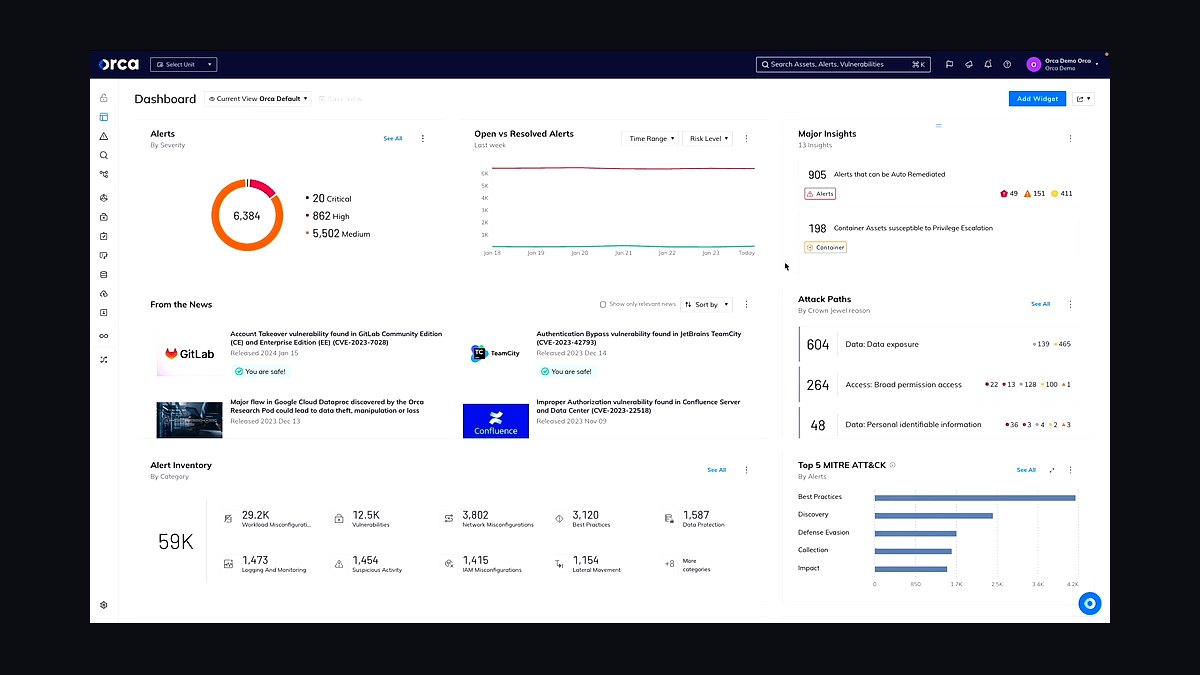
Task: Open the Major Insights three-dot menu
Action: [1070, 139]
